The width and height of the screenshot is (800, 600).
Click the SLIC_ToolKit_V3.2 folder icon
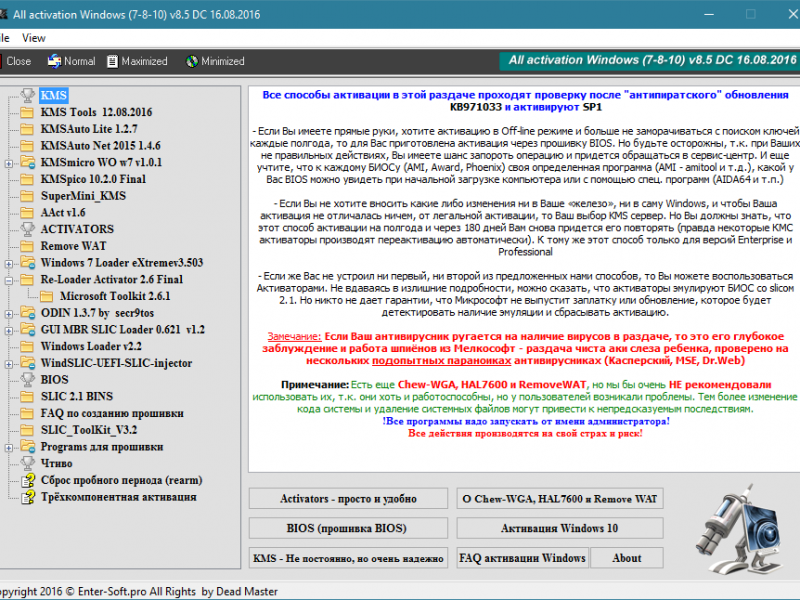pos(28,430)
